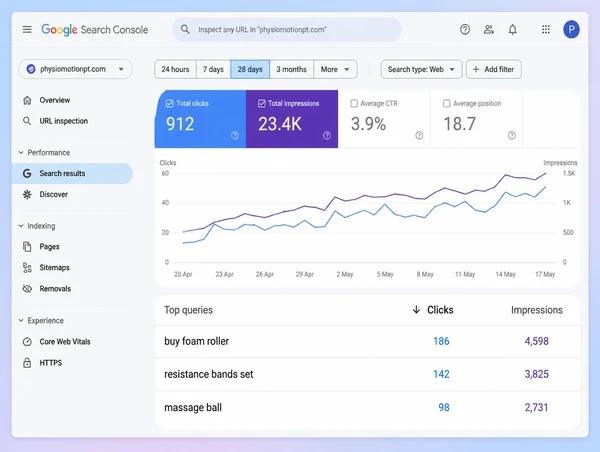Open the Core Web Vitals link
The width and height of the screenshot is (600, 452).
click(x=72, y=342)
